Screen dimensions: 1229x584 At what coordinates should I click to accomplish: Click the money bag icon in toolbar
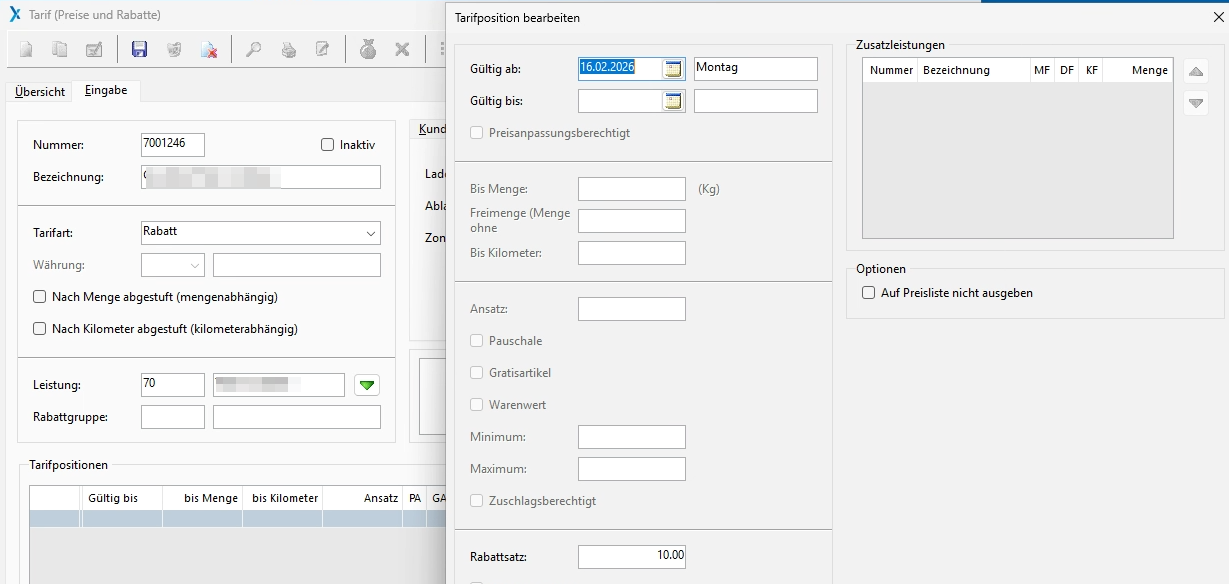coord(368,49)
